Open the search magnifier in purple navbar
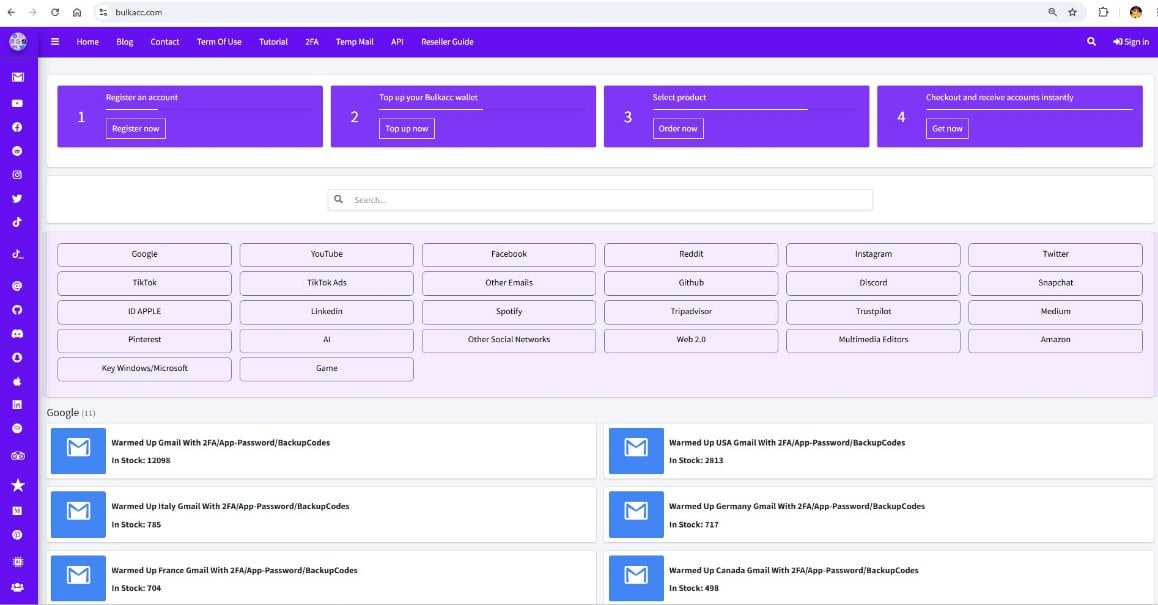This screenshot has width=1158, height=605. click(x=1091, y=41)
